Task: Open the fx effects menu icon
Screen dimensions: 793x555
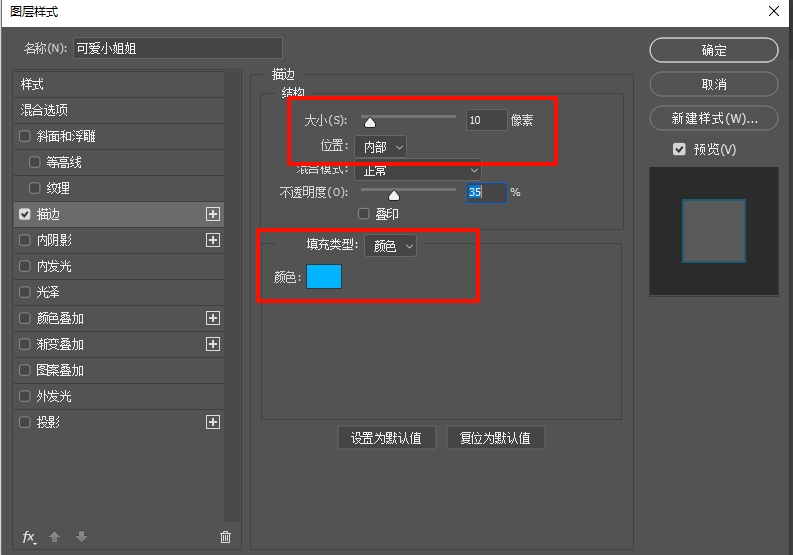Action: [29, 537]
